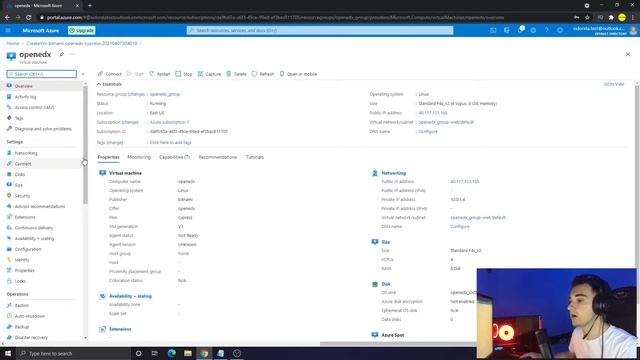Go to Home breadcrumb
This screenshot has width=640, height=360.
[13, 43]
